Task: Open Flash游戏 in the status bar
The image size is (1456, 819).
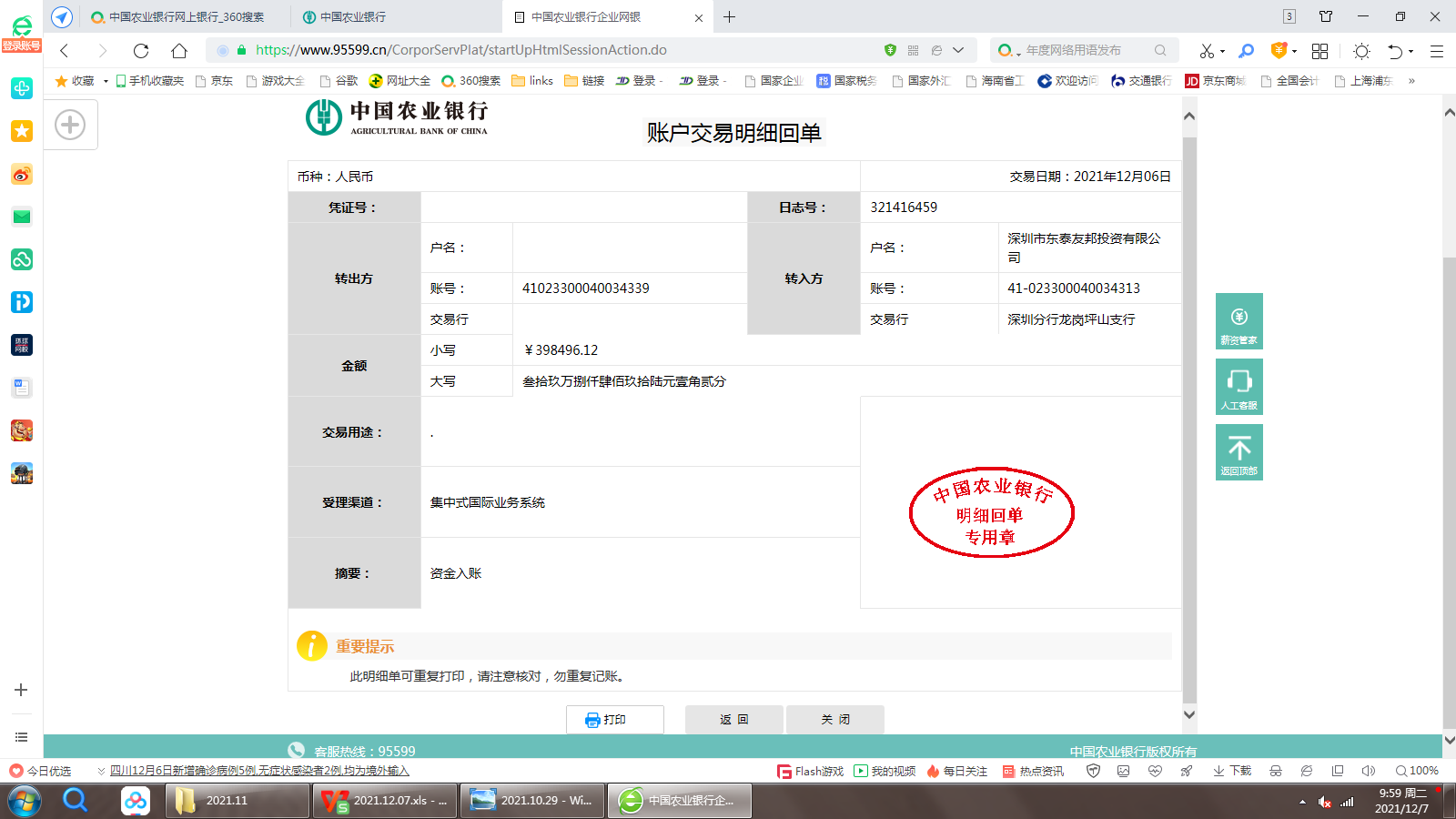Action: (810, 771)
